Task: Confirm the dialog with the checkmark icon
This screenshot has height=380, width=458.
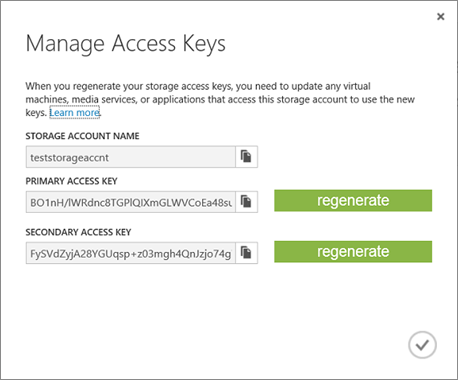Action: coord(422,345)
